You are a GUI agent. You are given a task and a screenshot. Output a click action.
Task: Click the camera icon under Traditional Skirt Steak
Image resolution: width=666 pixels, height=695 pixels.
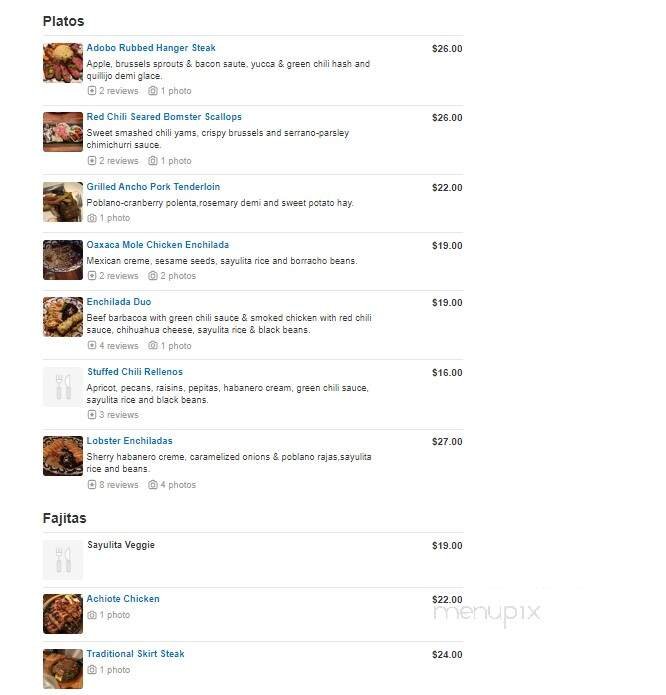92,670
